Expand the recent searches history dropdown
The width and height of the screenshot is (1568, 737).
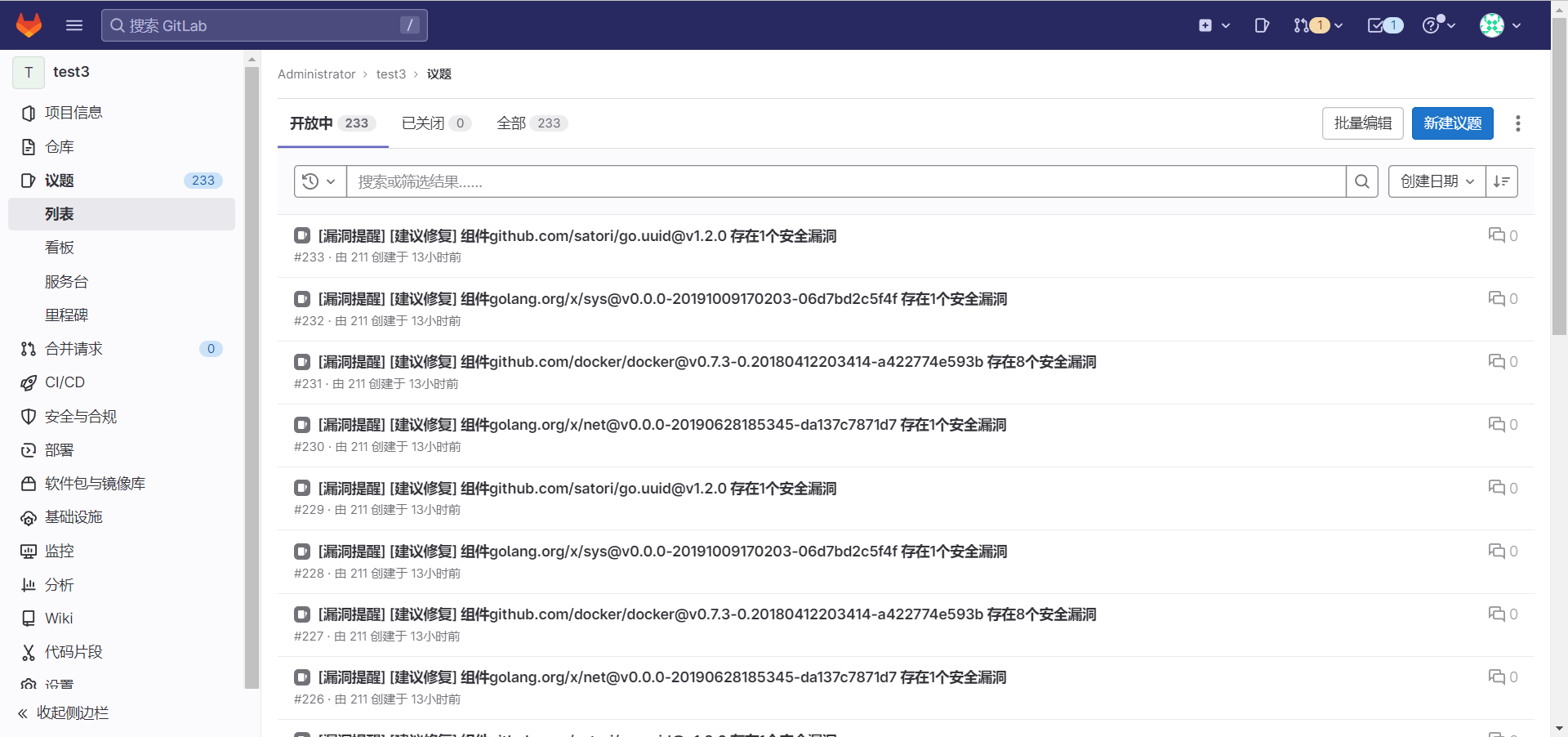pos(319,181)
